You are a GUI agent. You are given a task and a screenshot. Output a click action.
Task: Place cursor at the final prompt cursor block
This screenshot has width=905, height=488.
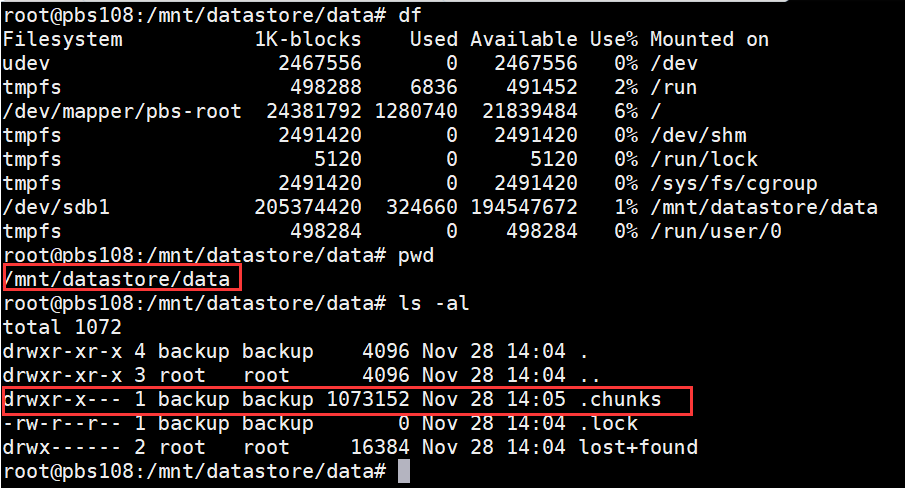click(404, 471)
